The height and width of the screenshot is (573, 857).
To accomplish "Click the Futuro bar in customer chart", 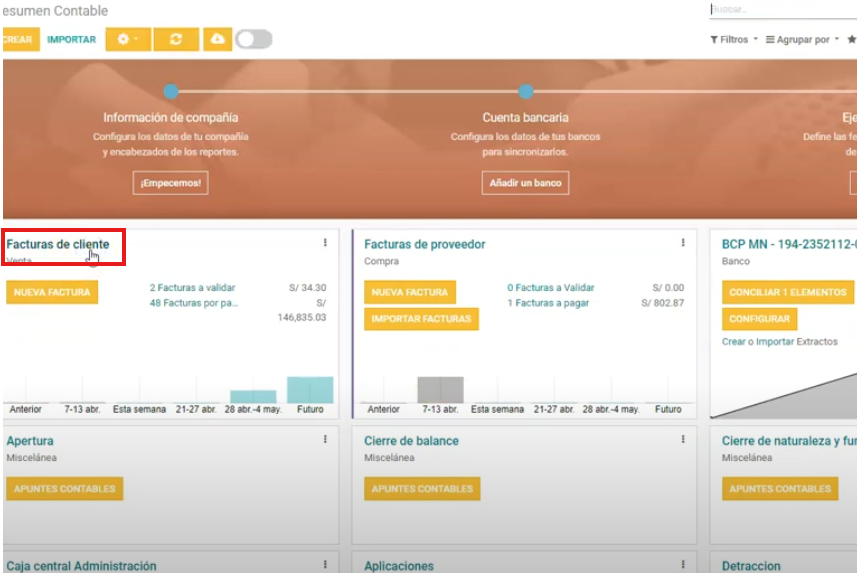I will tap(310, 390).
